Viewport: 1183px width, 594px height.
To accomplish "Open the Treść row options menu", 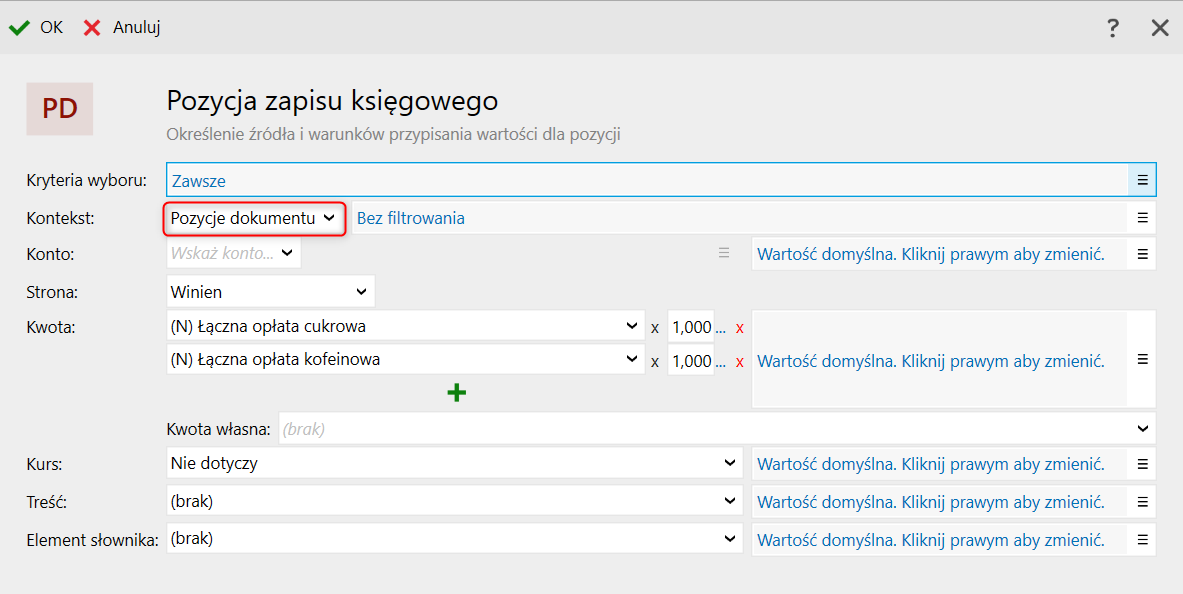I will pos(1142,502).
